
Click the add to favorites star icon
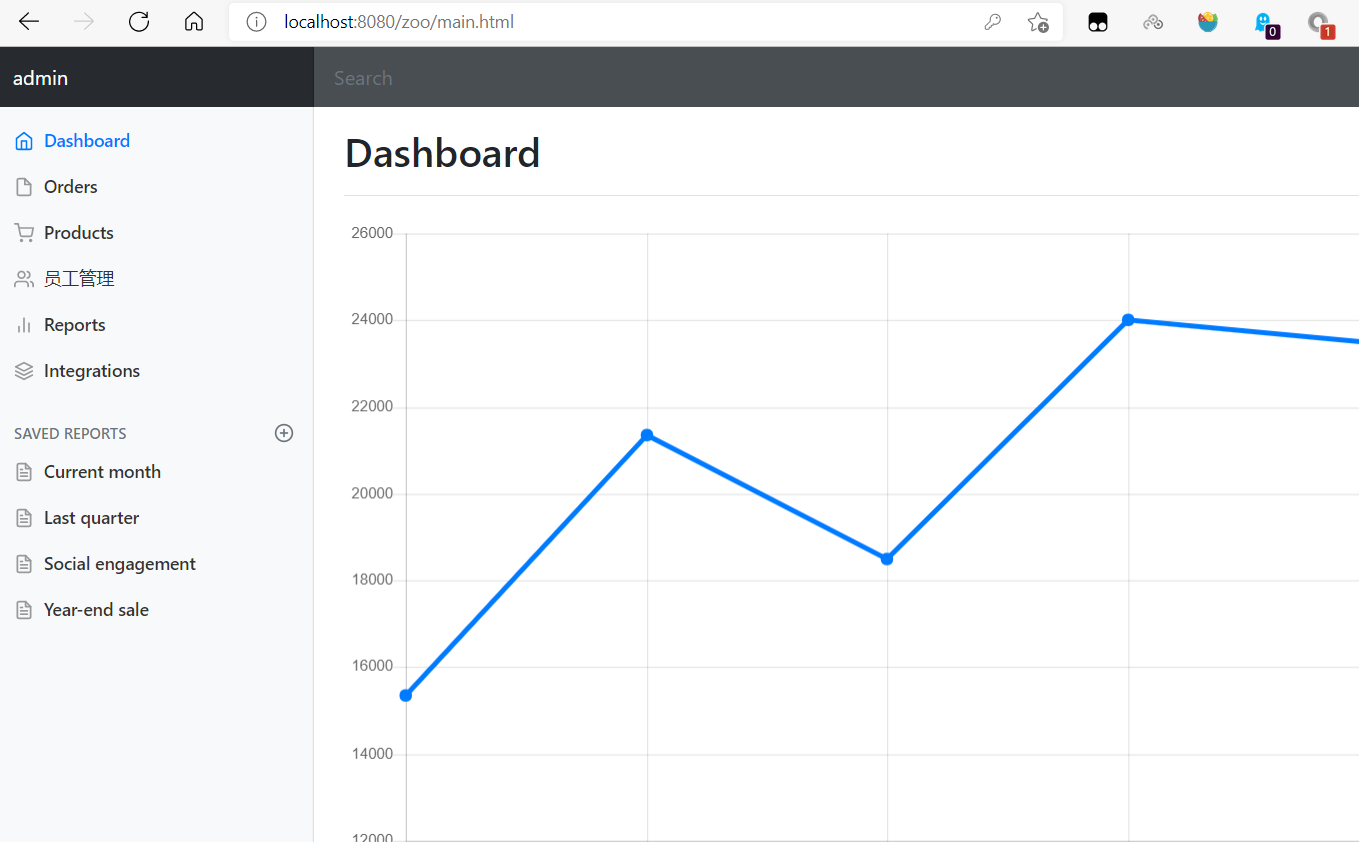[x=1038, y=22]
